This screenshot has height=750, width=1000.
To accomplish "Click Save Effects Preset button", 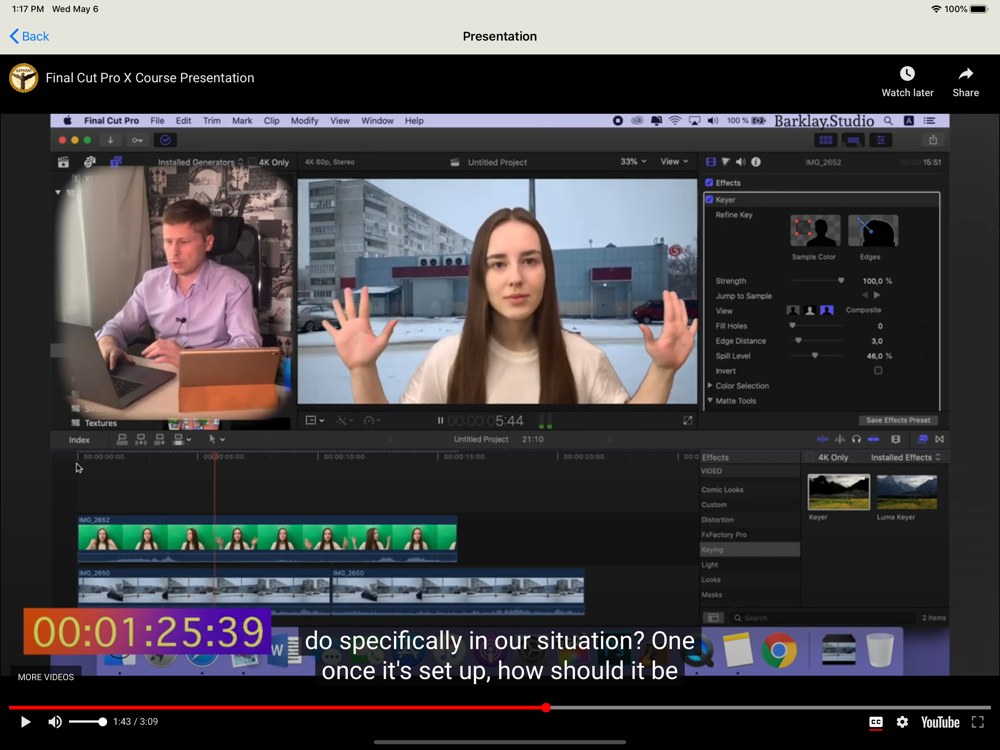I will point(898,420).
